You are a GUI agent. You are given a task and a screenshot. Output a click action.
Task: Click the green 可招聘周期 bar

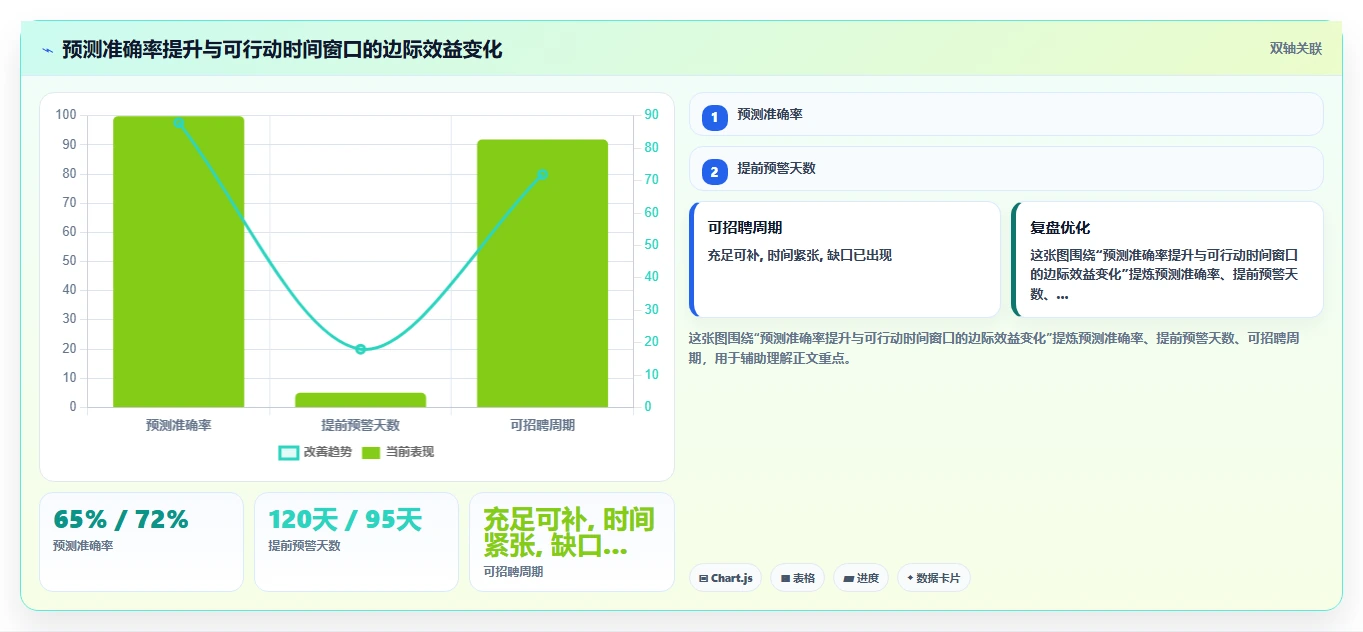point(542,274)
